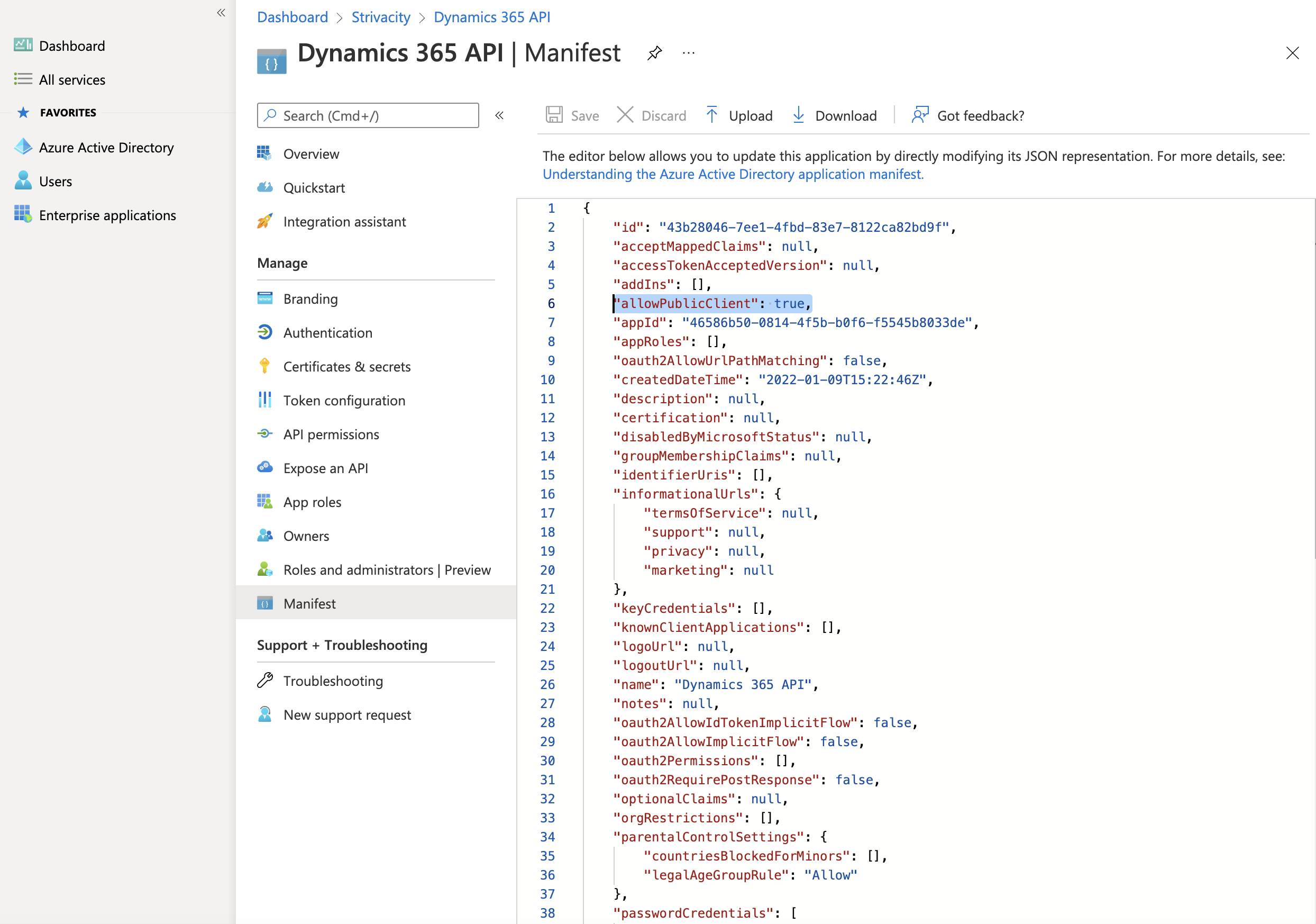1316x924 pixels.
Task: Open the ellipsis more options menu
Action: [688, 53]
